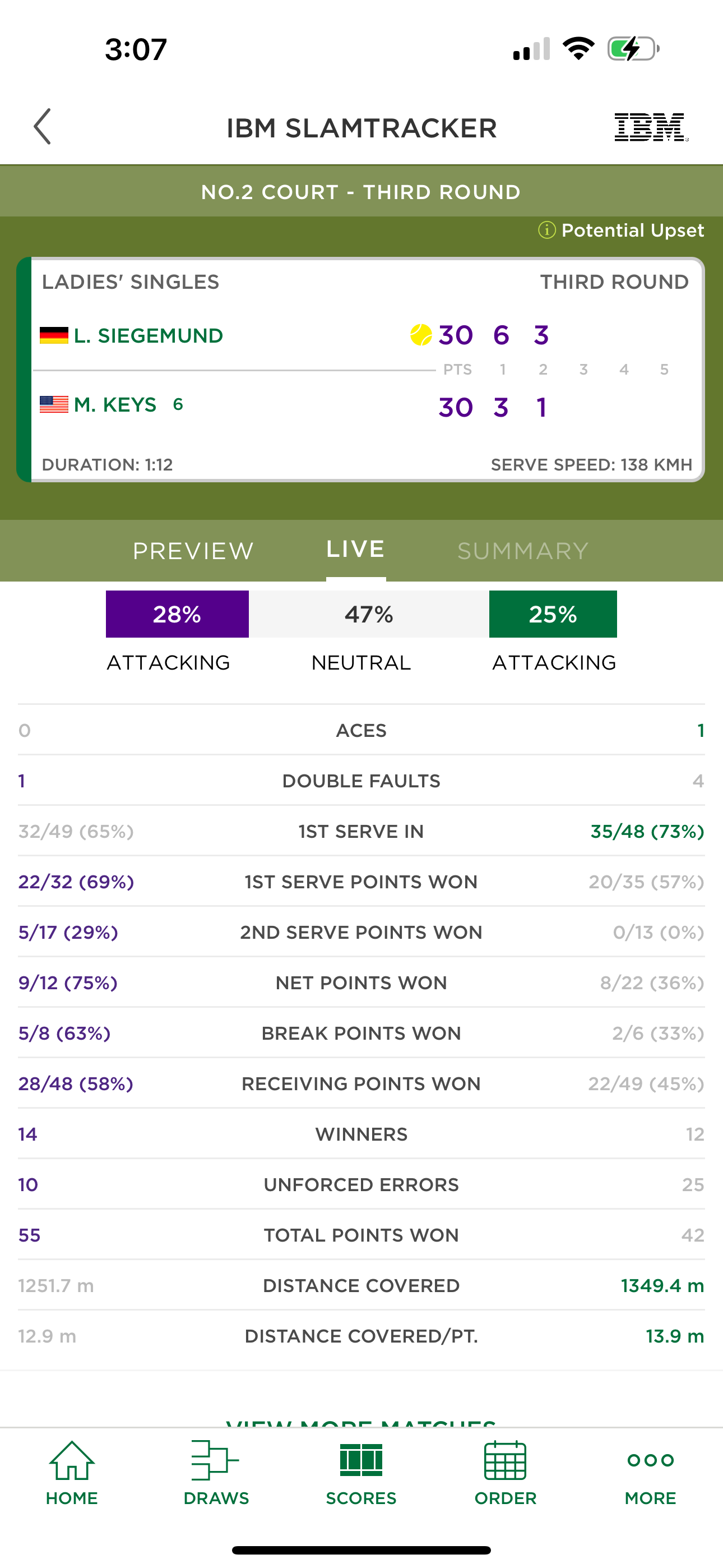The height and width of the screenshot is (1568, 723).
Task: Open the Potential Upset info icon
Action: [546, 230]
